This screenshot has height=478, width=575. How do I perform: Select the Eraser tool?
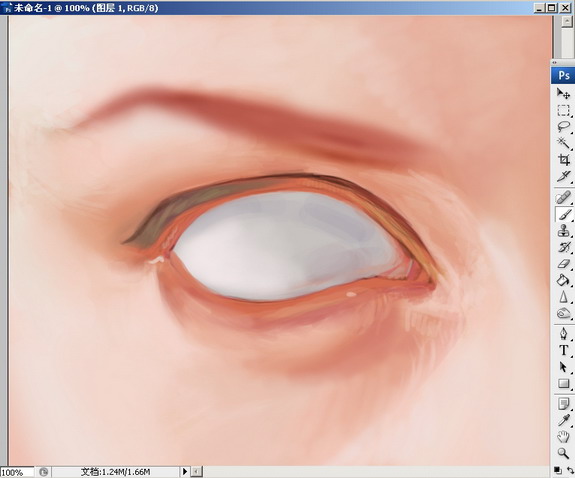click(563, 264)
